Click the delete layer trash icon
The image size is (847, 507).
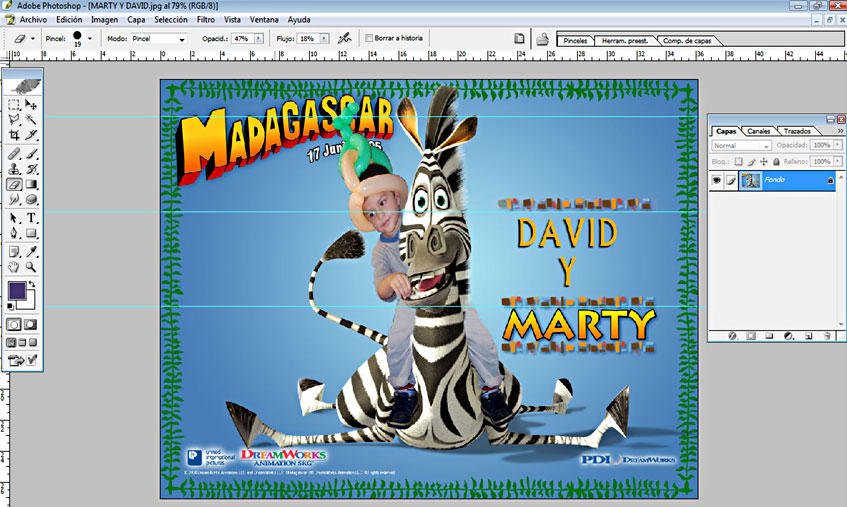[x=827, y=336]
